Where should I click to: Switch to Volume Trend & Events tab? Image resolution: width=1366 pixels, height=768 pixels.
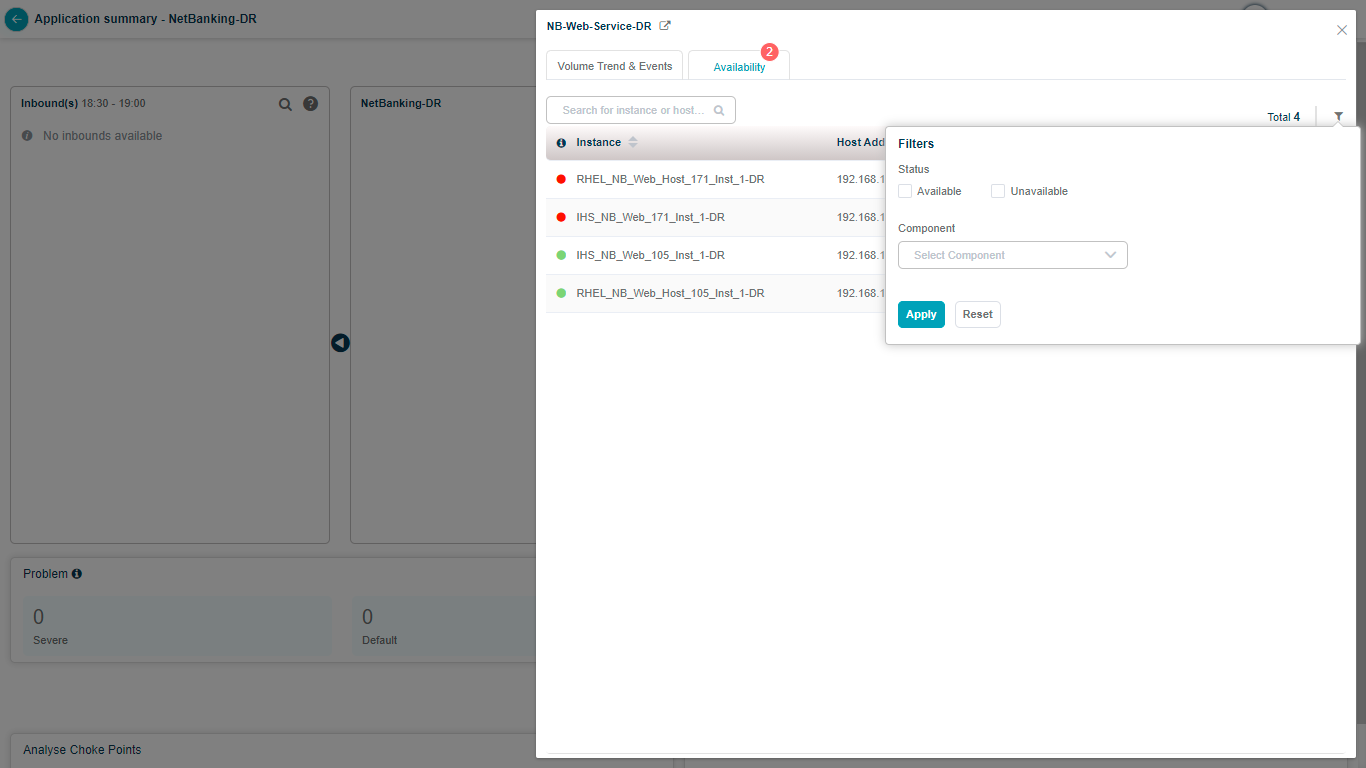coord(614,66)
